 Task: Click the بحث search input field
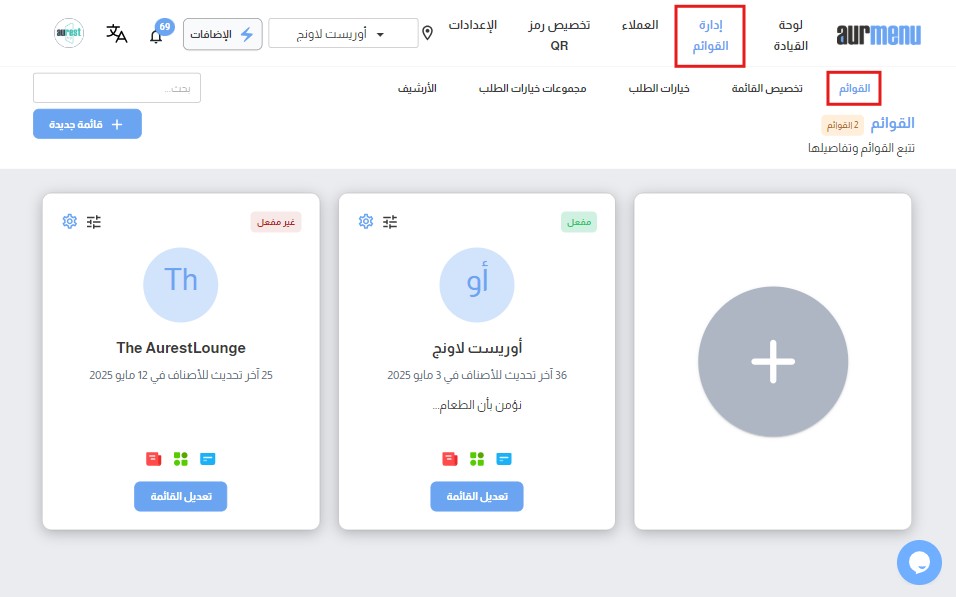tap(117, 88)
